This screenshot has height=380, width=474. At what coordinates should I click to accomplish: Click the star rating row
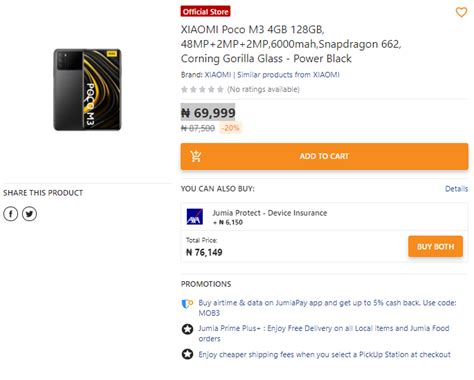202,89
